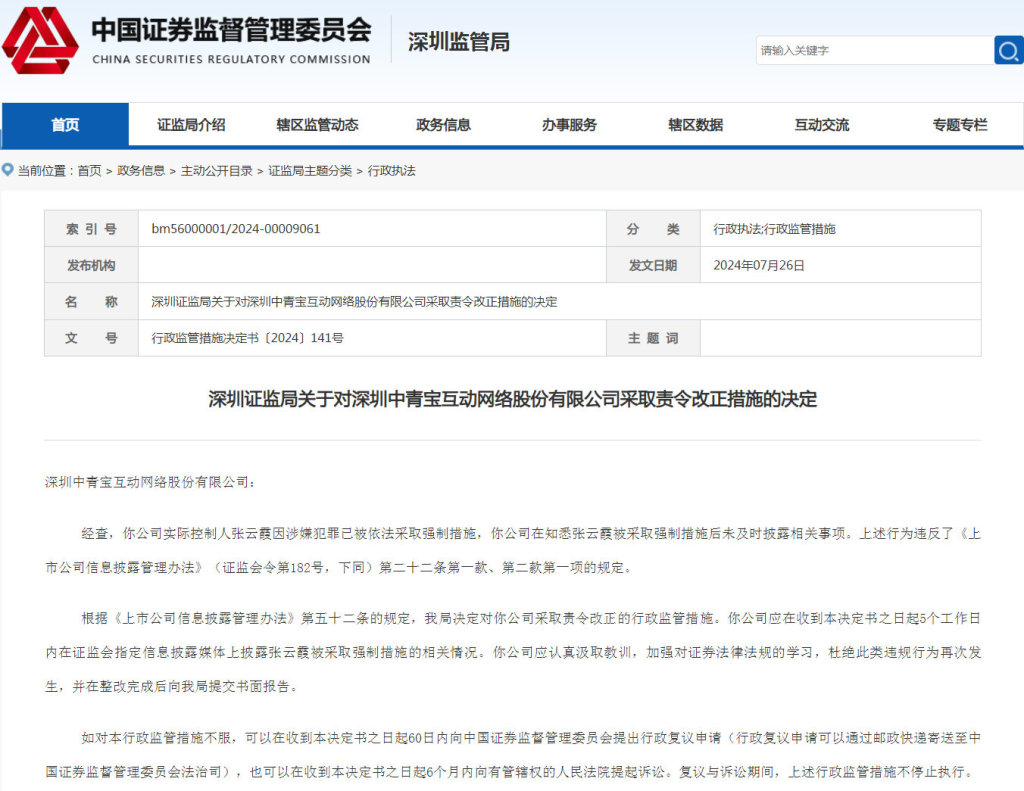This screenshot has width=1024, height=791.
Task: Click the document name in the table row
Action: (x=355, y=302)
